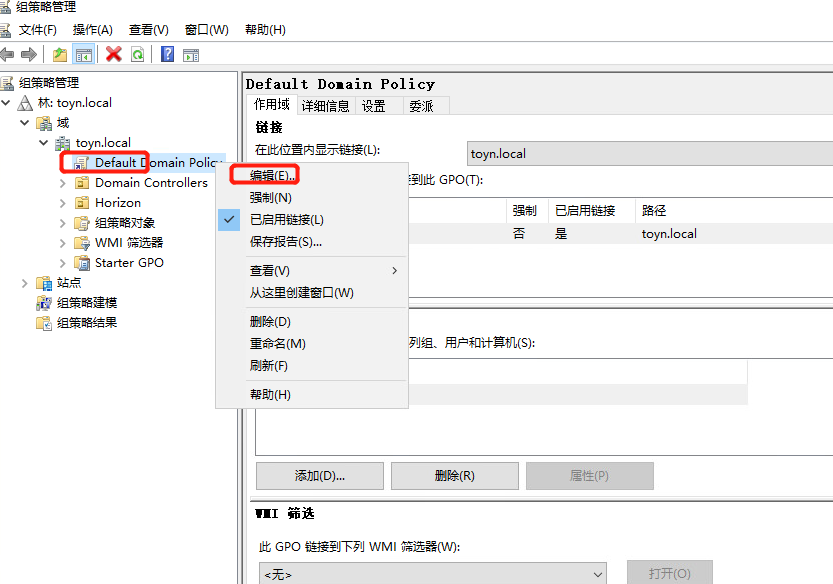Expand the WMI 筛选器 node

click(63, 243)
